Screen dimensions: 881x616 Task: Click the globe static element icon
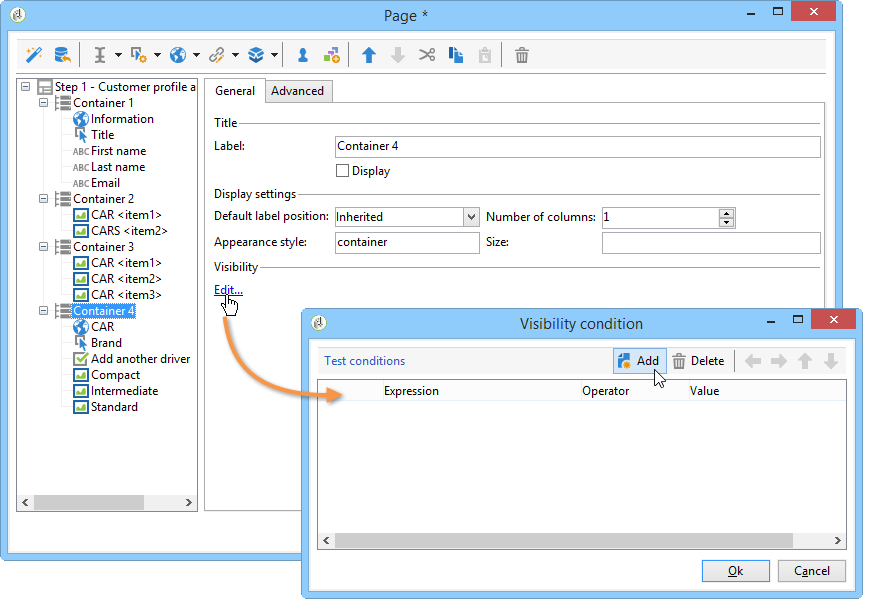178,55
